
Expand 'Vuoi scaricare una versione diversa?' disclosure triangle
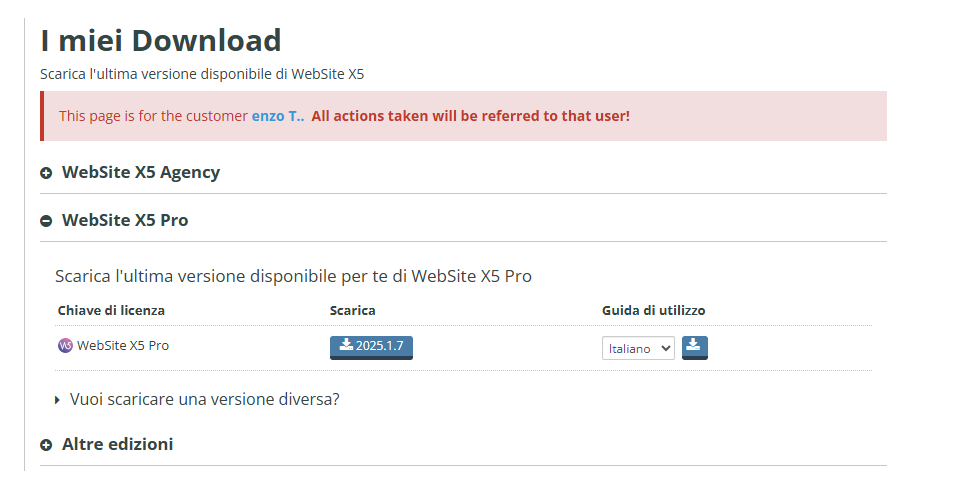tap(57, 400)
